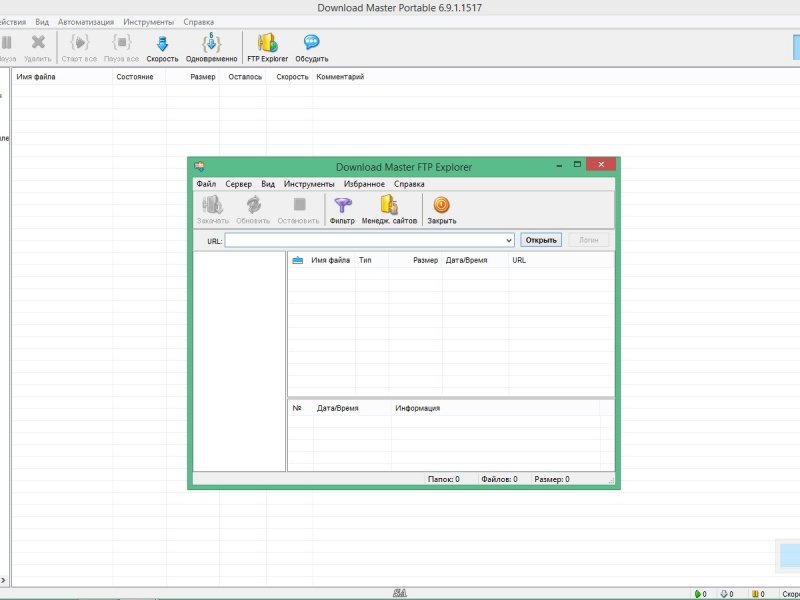The width and height of the screenshot is (800, 600).
Task: Open Инструменты menu in FTP Explorer
Action: (309, 184)
